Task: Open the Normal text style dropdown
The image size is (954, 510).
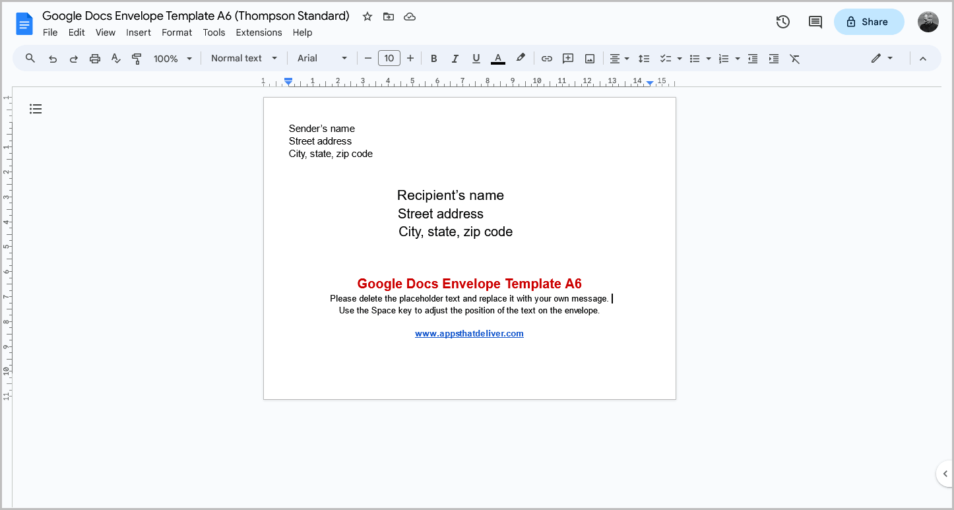Action: click(244, 58)
